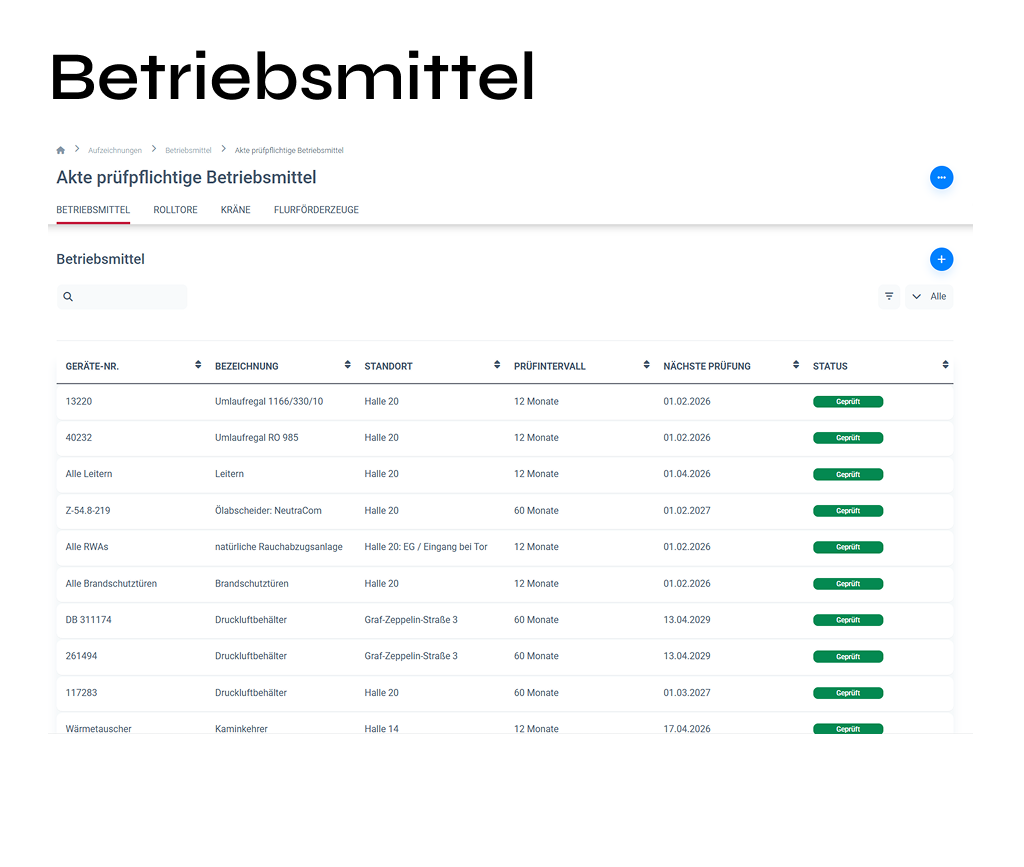Toggle sort order on the Geräte-Nr column

click(197, 365)
